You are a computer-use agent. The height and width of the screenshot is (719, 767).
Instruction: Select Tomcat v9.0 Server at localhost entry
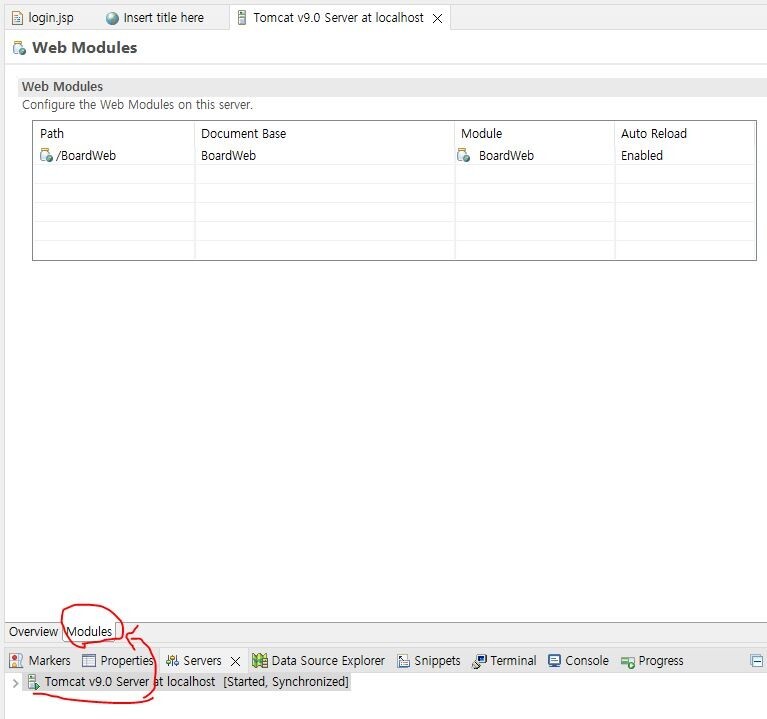pyautogui.click(x=188, y=682)
